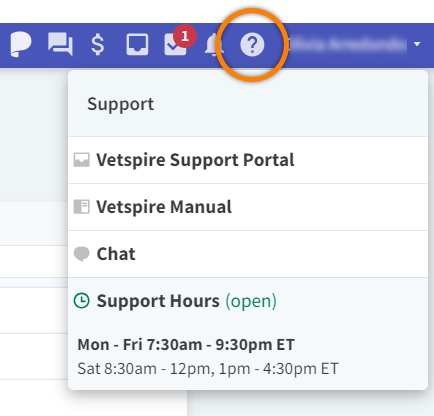This screenshot has height=416, width=434.
Task: Click the Support header label
Action: click(121, 105)
